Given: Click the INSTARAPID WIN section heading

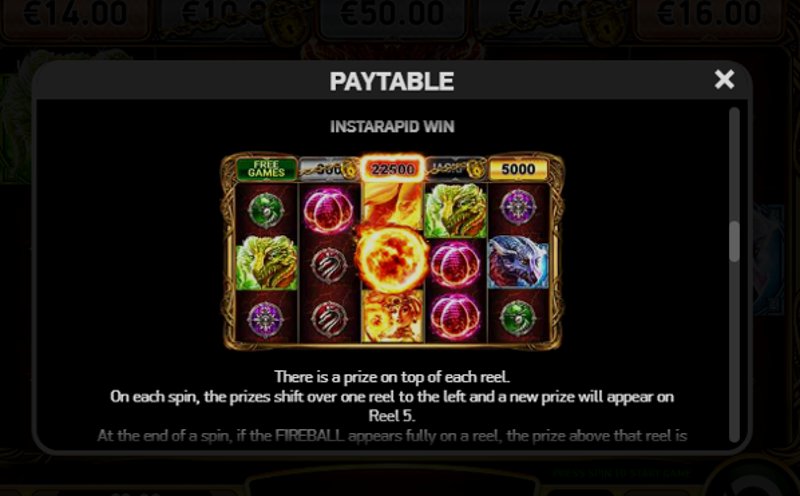Looking at the screenshot, I should point(392,126).
